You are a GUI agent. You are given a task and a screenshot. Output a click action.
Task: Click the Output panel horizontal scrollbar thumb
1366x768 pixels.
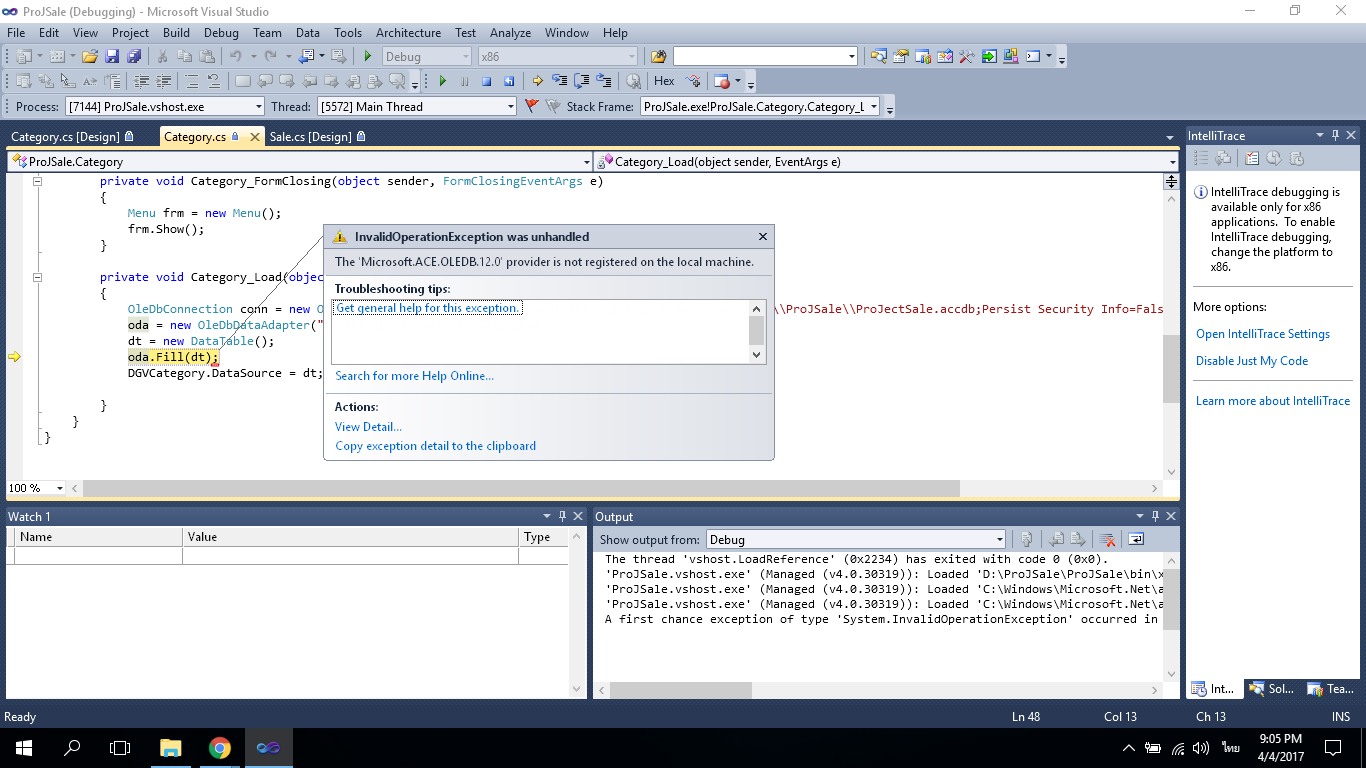[680, 690]
